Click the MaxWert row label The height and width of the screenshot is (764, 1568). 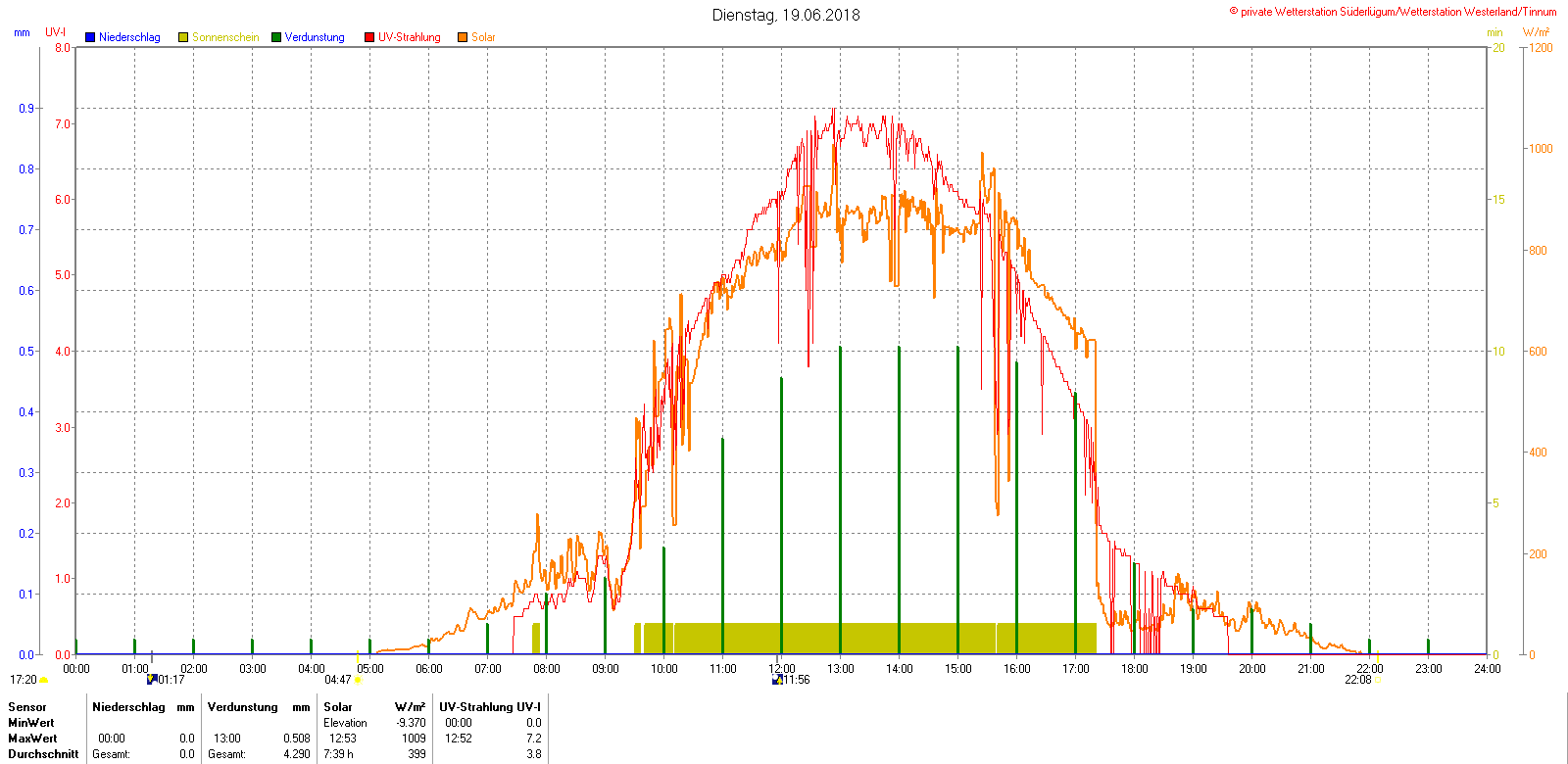32,739
